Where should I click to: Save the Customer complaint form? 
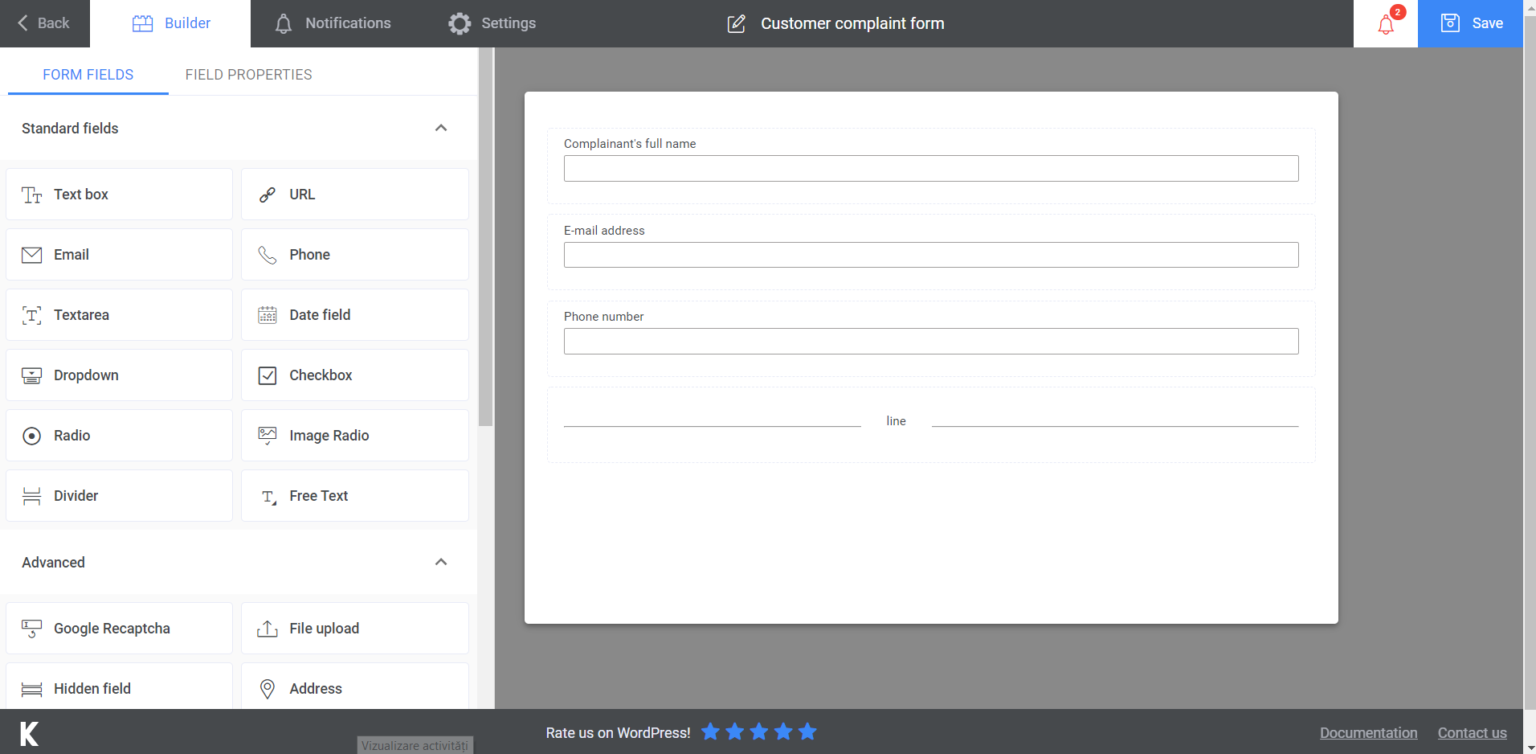(x=1471, y=22)
